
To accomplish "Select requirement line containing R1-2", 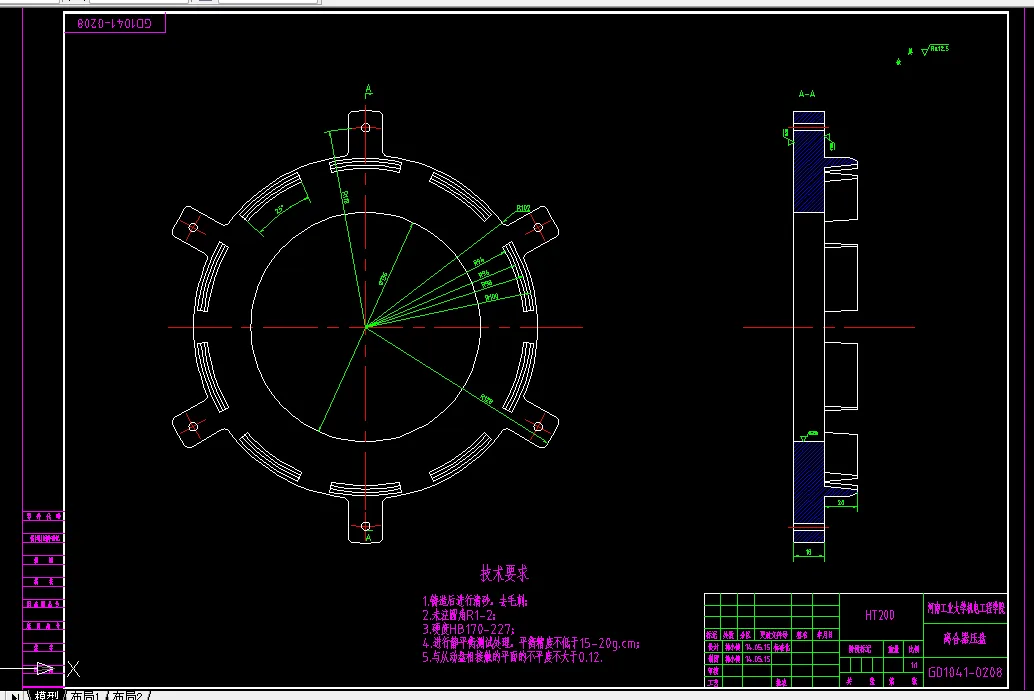I will tap(459, 615).
